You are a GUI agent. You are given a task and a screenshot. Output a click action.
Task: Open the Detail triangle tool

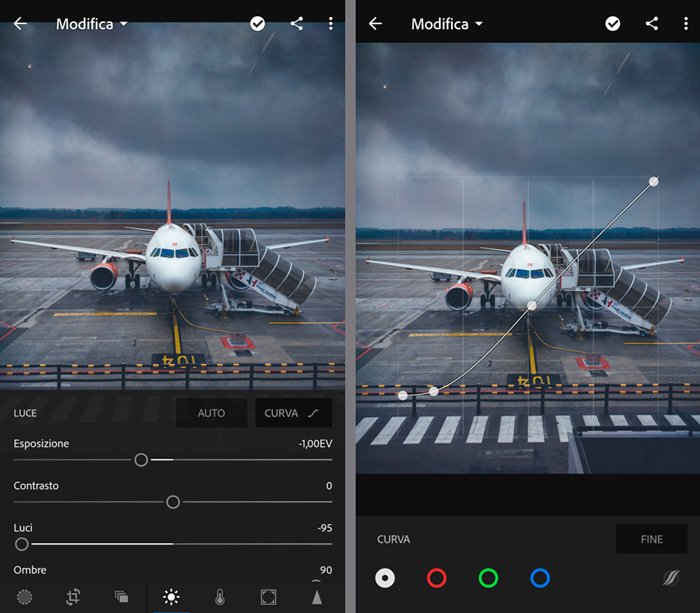pyautogui.click(x=317, y=597)
